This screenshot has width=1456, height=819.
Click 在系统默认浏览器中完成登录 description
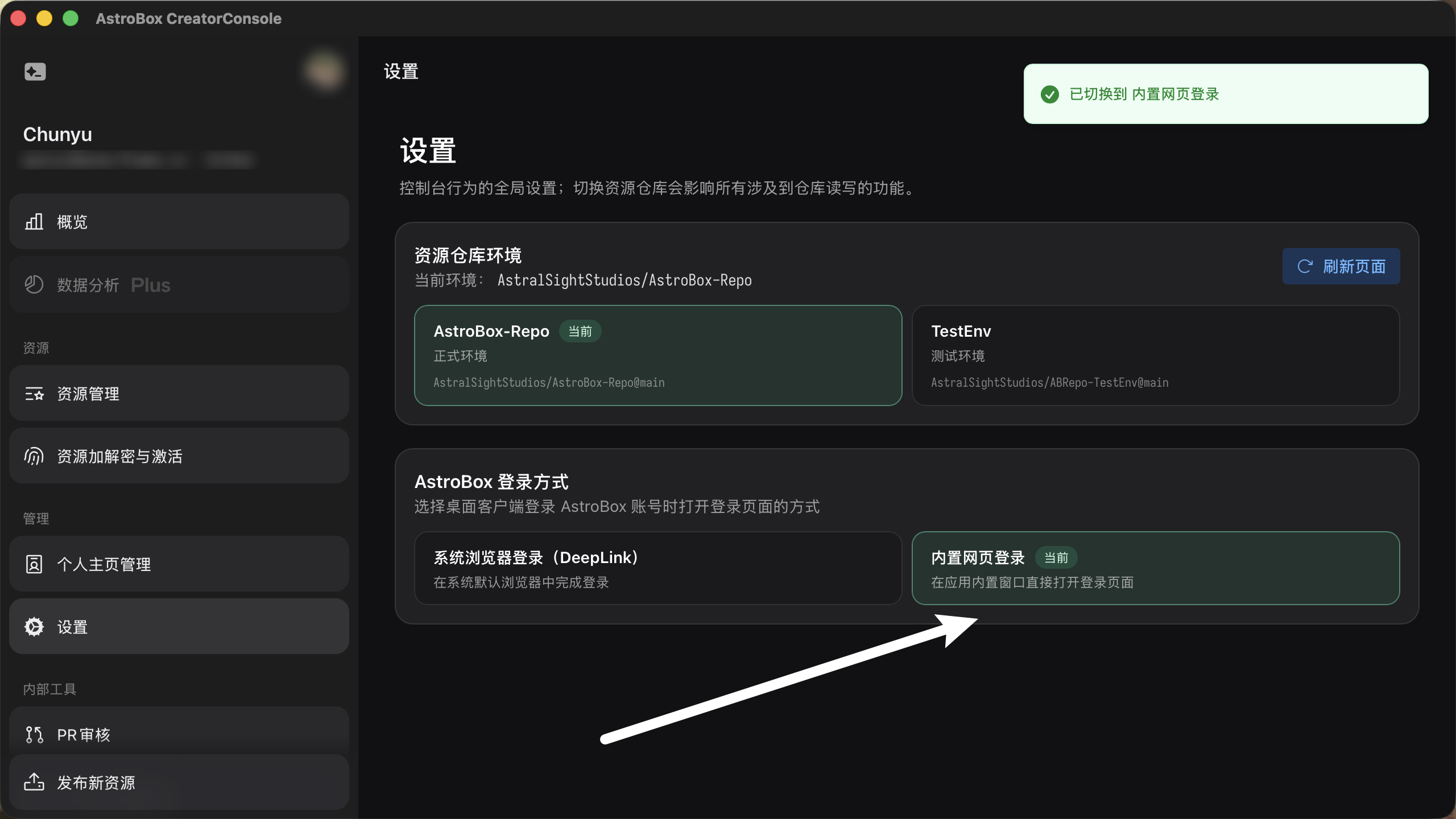521,582
